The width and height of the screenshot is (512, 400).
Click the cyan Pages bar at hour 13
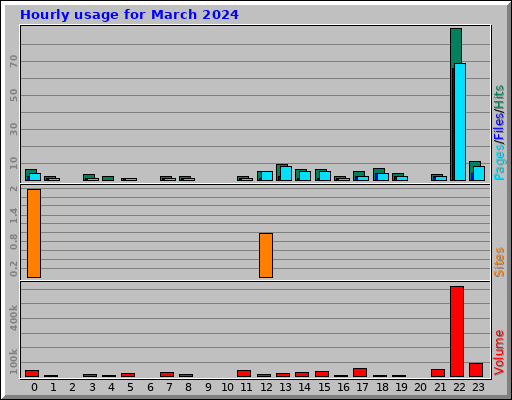pos(286,173)
